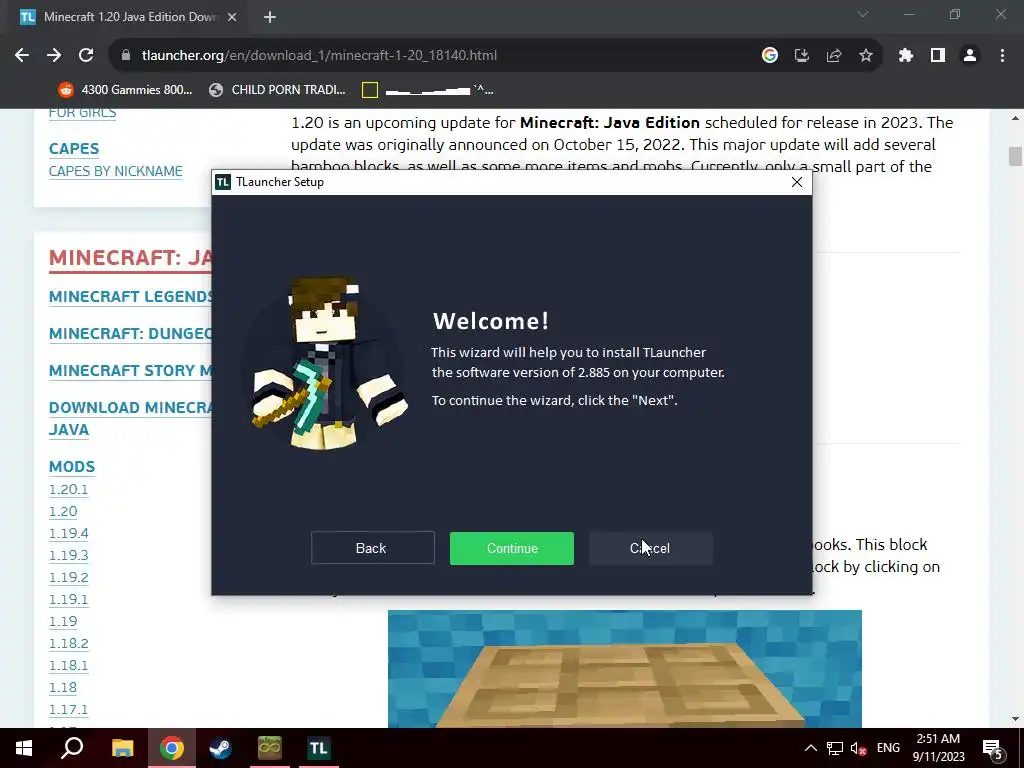Switch to the TL installer in the taskbar
Screen dimensions: 1024x768
click(x=319, y=748)
